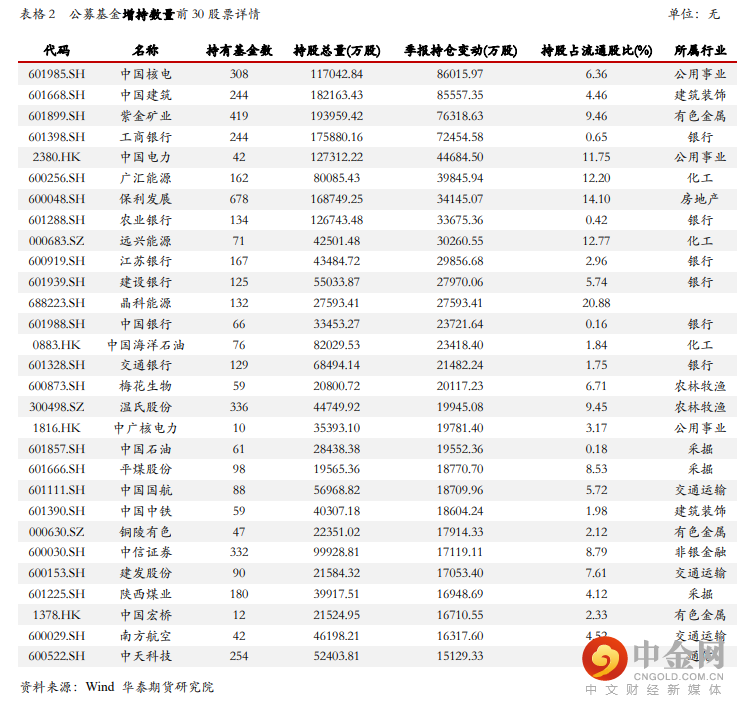Click the value 33675.36
The height and width of the screenshot is (708, 739).
[x=460, y=220]
